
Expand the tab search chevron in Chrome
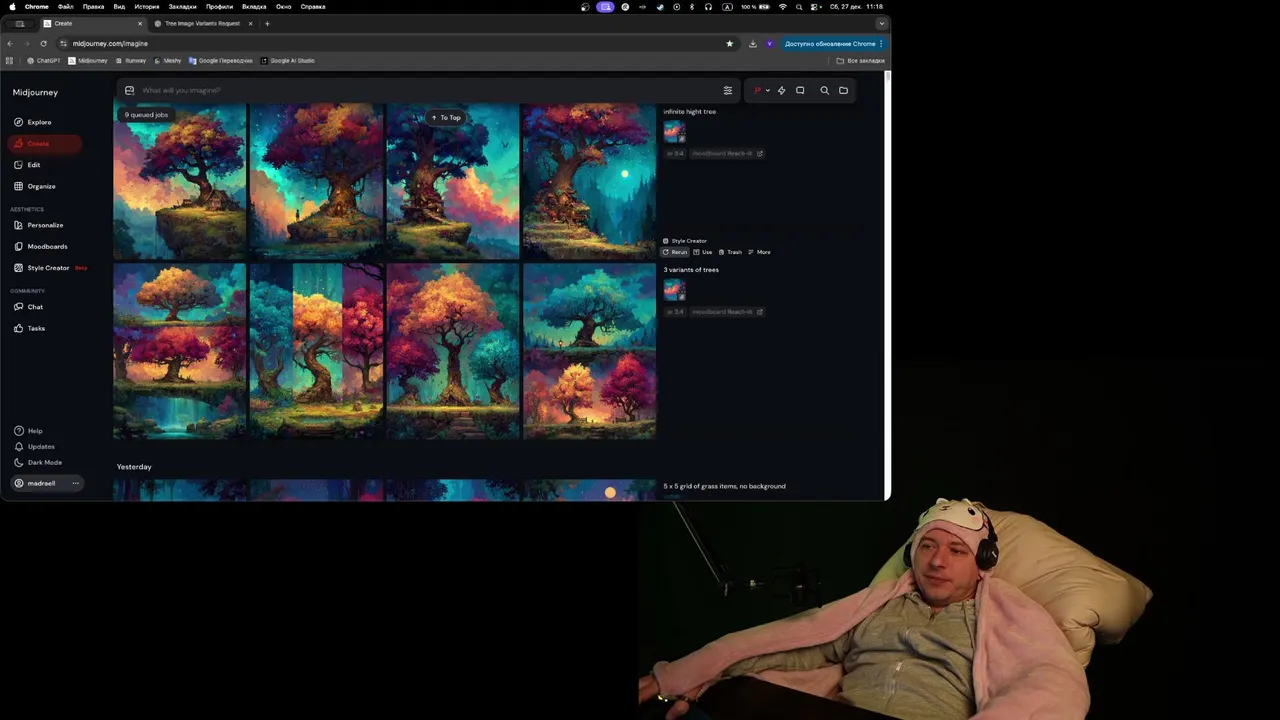(x=881, y=23)
